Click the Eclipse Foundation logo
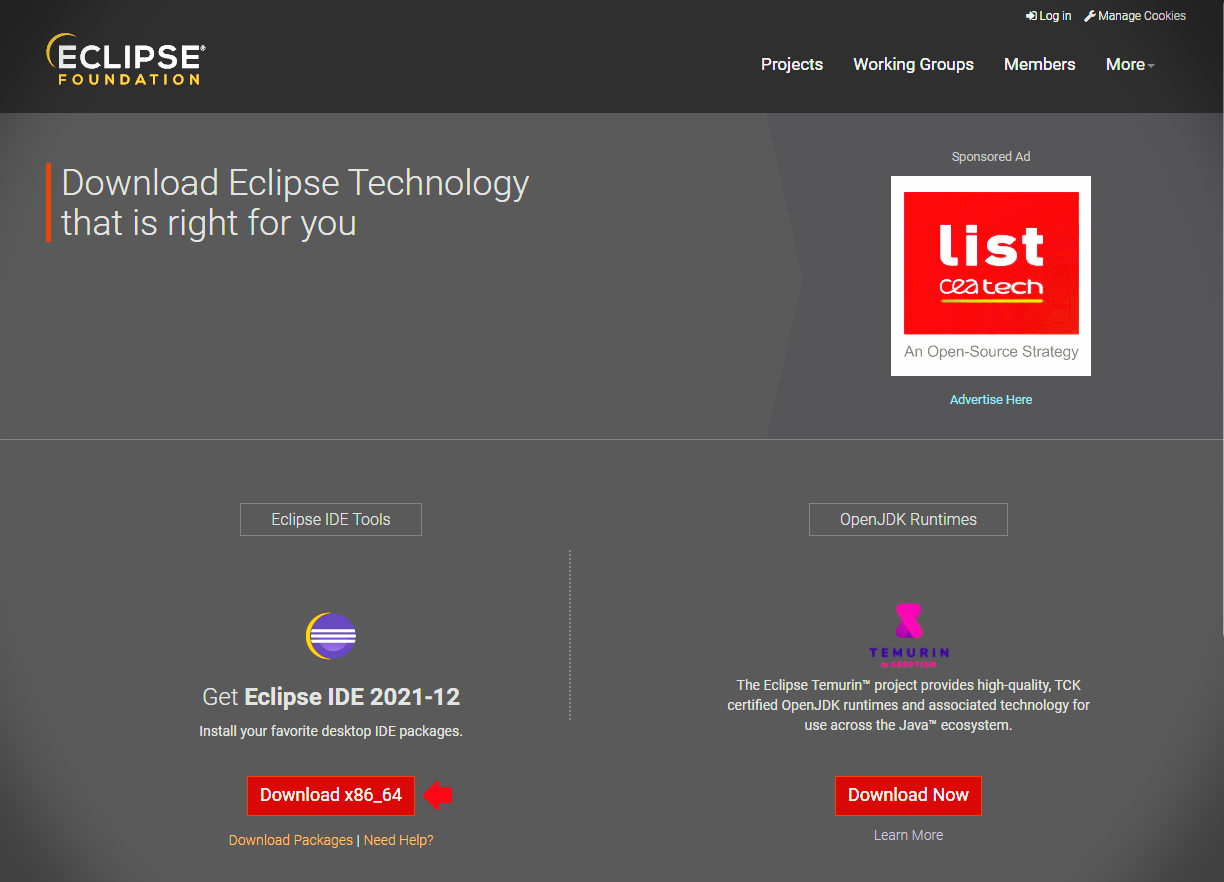 [x=126, y=60]
